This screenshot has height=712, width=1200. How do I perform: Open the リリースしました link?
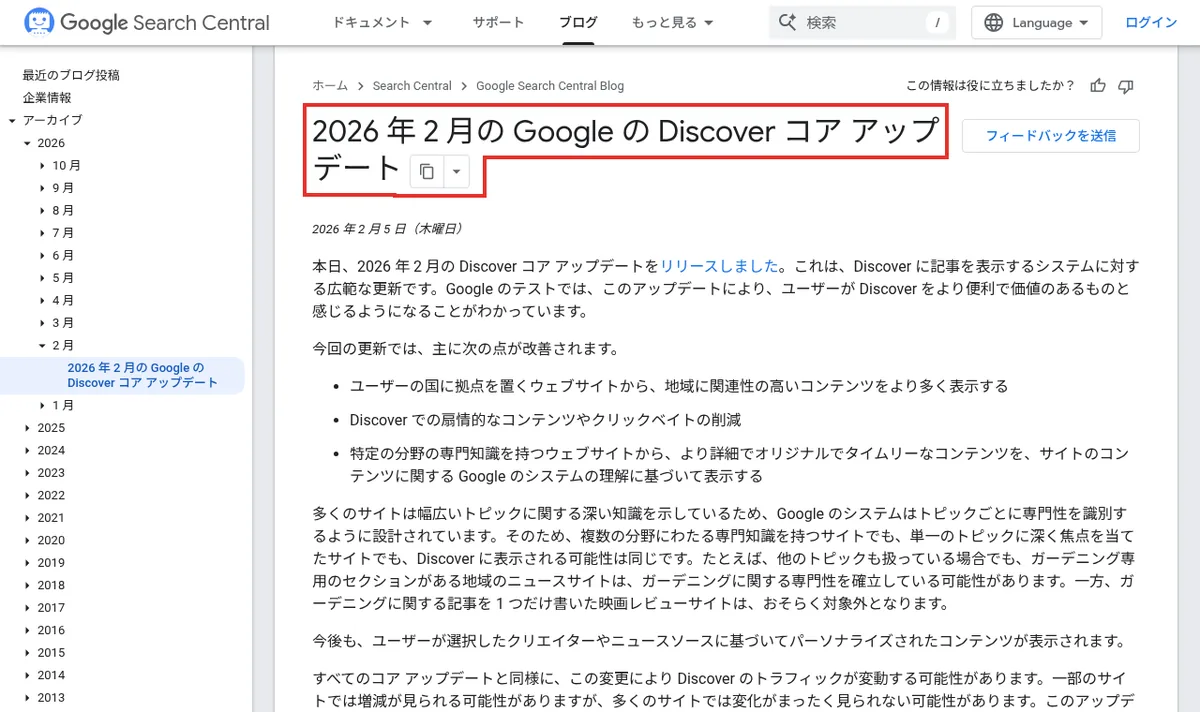coord(719,266)
